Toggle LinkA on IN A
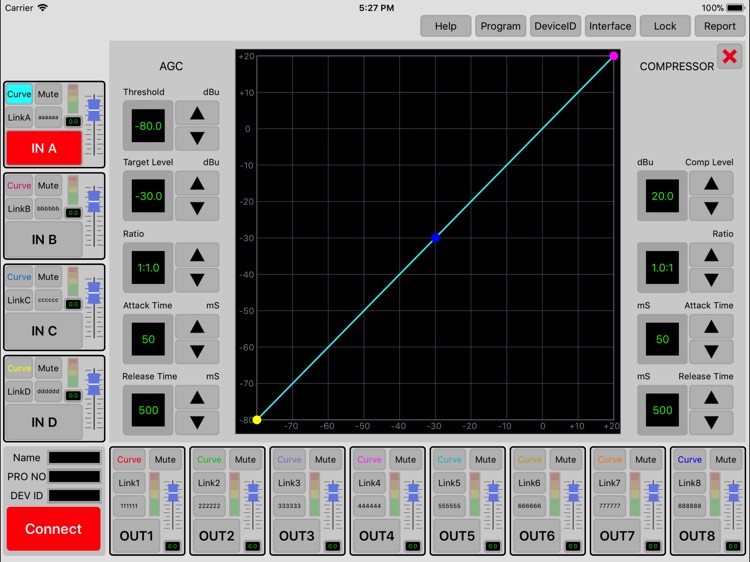The image size is (750, 562). pos(19,117)
